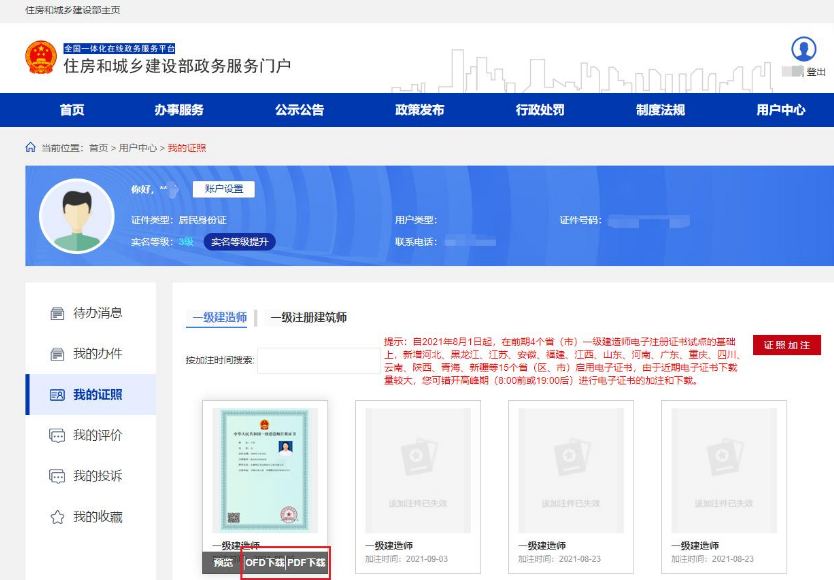Click the profile avatar picture

(76, 217)
